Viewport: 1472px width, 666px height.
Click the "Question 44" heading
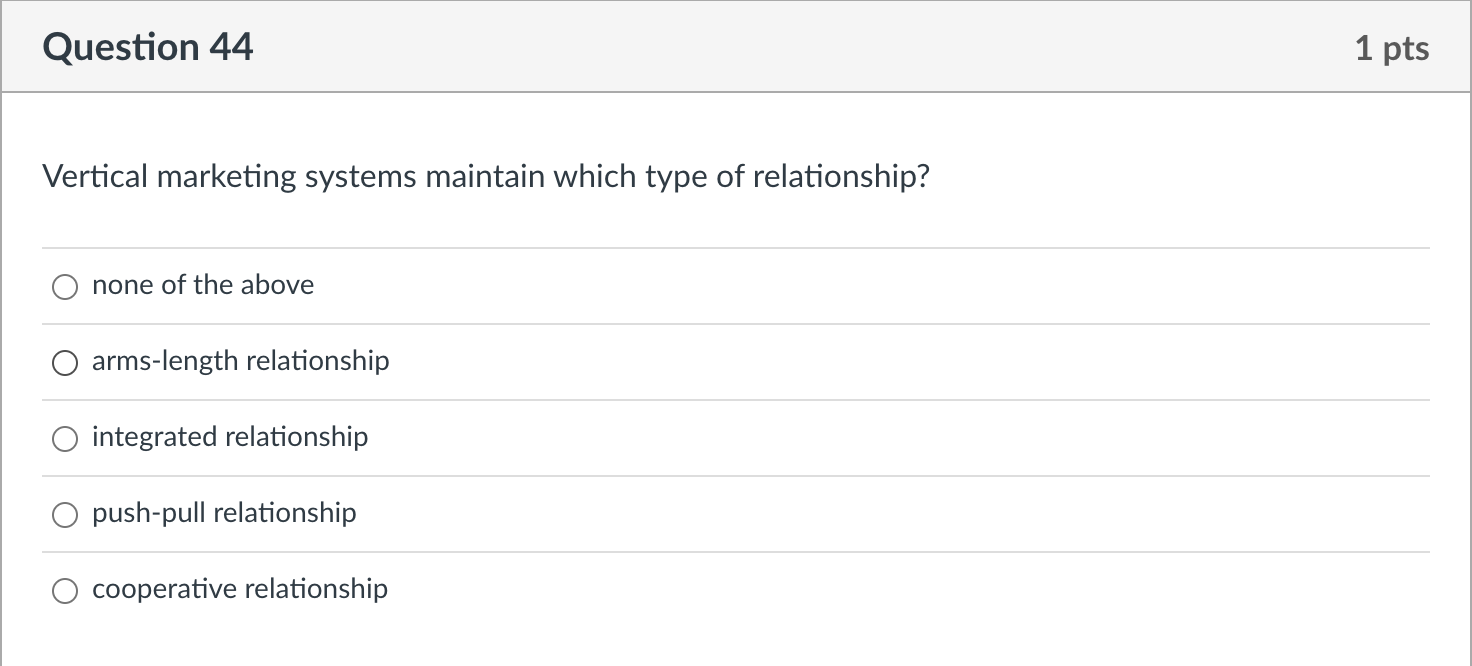(x=148, y=46)
